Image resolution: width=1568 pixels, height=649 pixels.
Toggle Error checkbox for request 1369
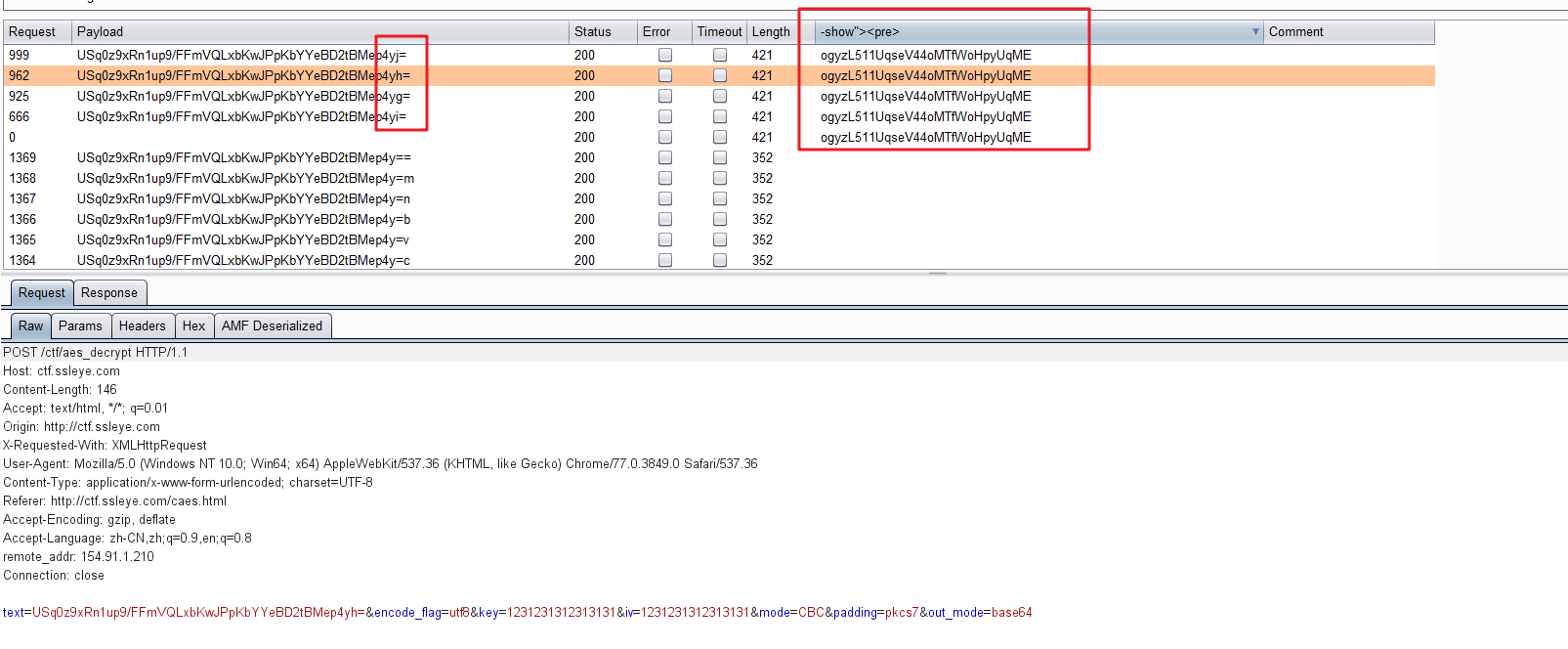click(665, 157)
